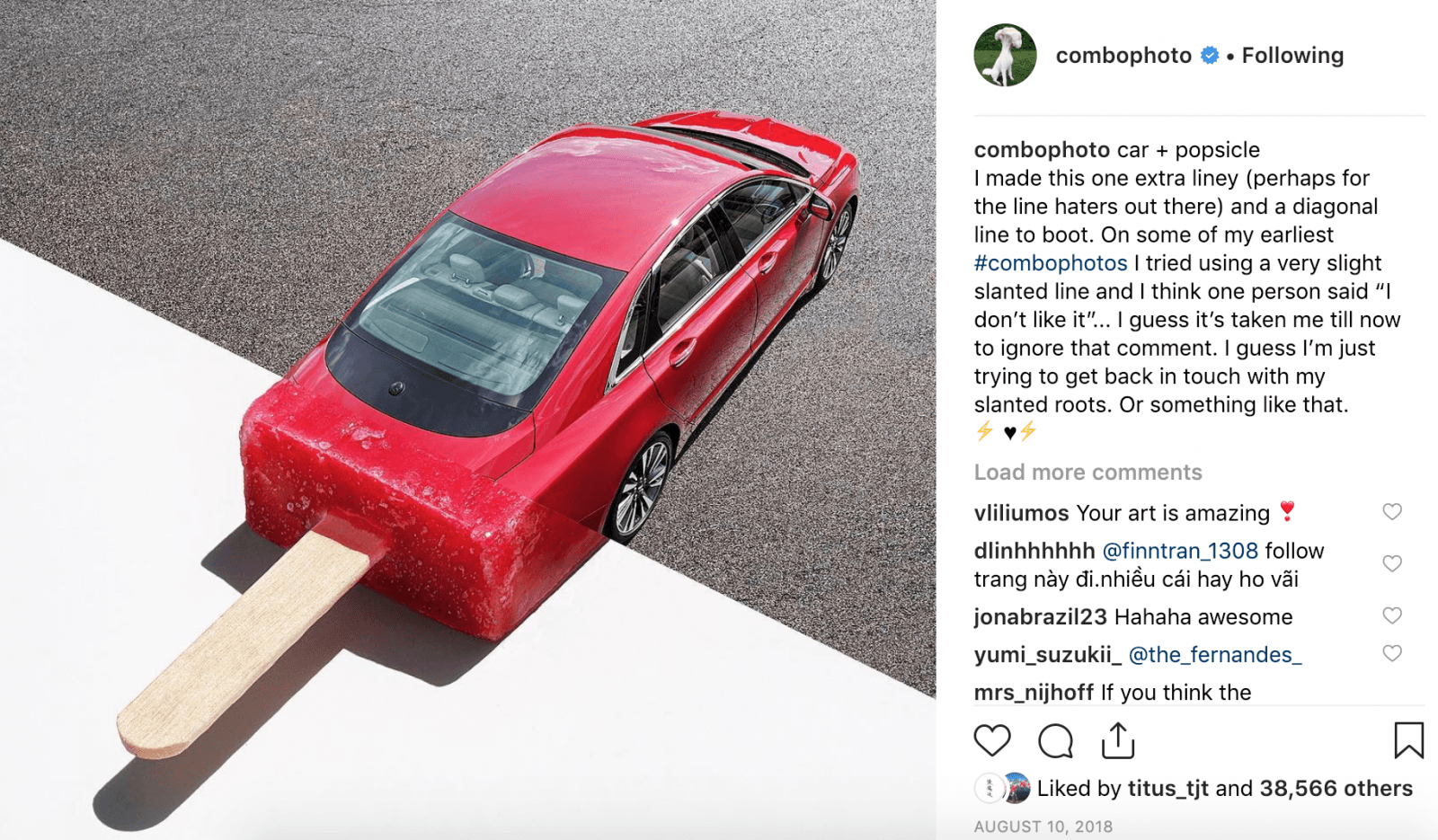Open combophoto profile picture
The image size is (1438, 840).
pyautogui.click(x=1005, y=56)
